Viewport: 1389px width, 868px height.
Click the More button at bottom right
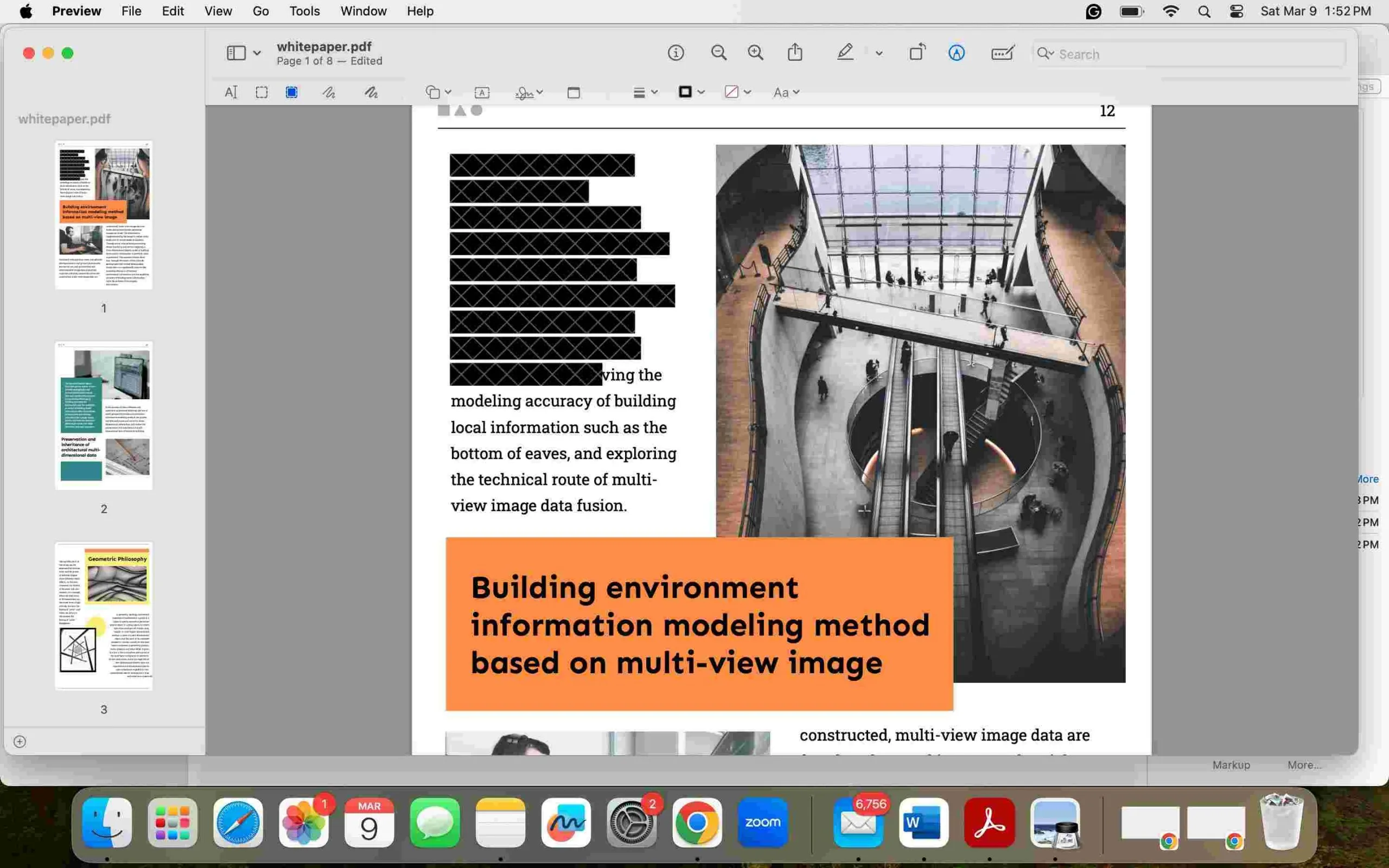[1303, 764]
